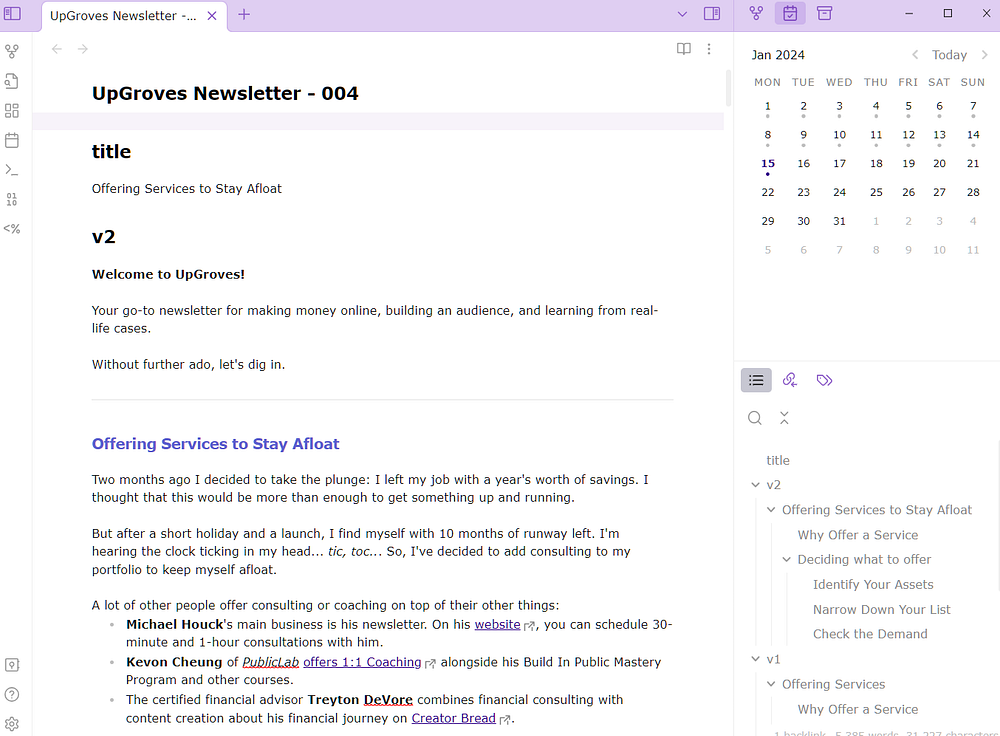The height and width of the screenshot is (736, 1000).
Task: Switch to local graph sidebar tab
Action: click(x=756, y=13)
